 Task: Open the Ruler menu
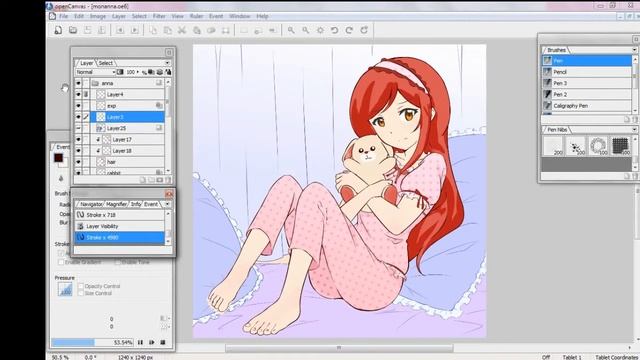[x=196, y=16]
